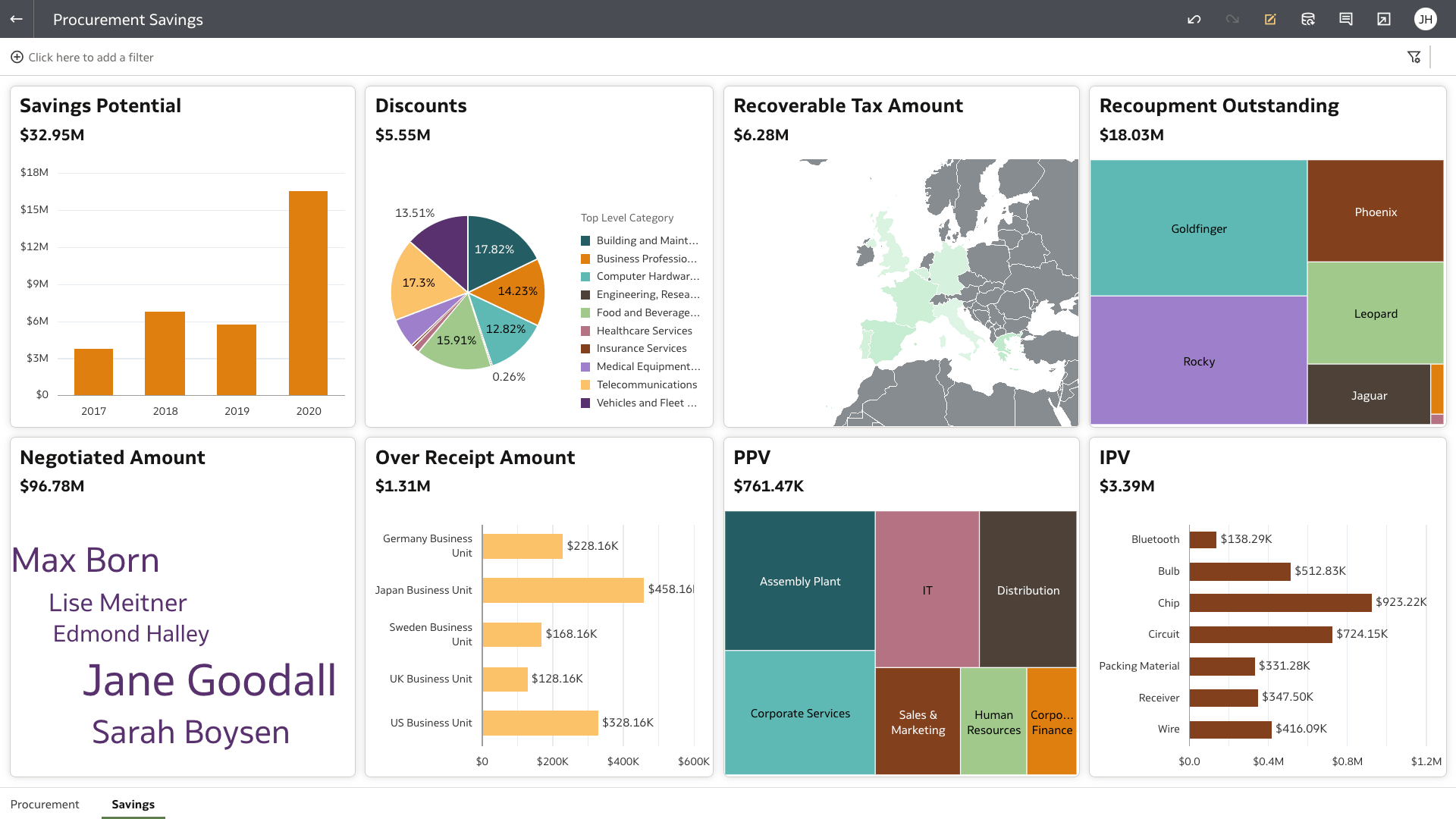This screenshot has width=1456, height=819.
Task: Click the Undo icon in the toolbar
Action: click(x=1194, y=19)
